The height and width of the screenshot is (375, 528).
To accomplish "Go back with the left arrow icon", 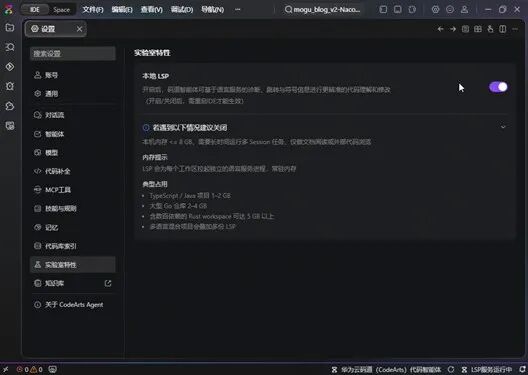I will tap(440, 29).
